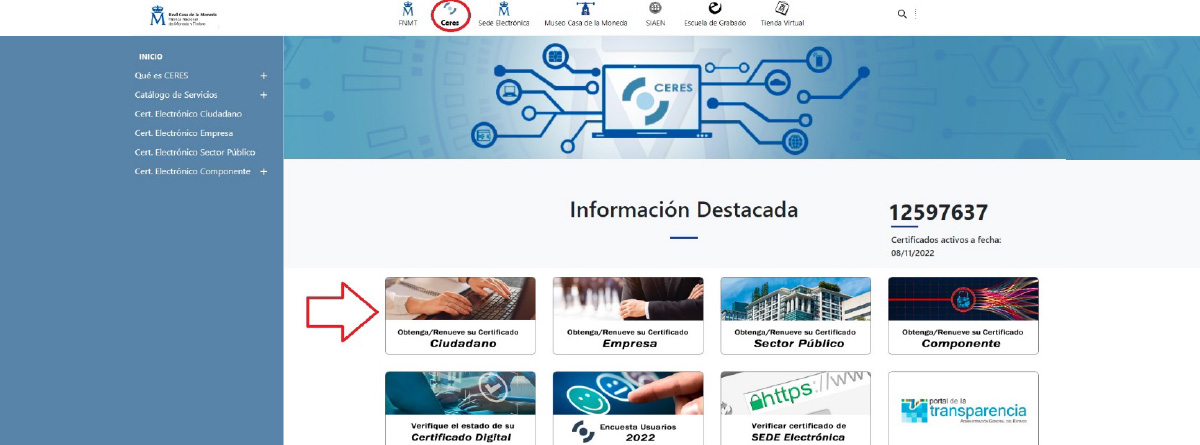
Task: Expand Cert. Electrónico Componente plus sign
Action: pos(263,171)
